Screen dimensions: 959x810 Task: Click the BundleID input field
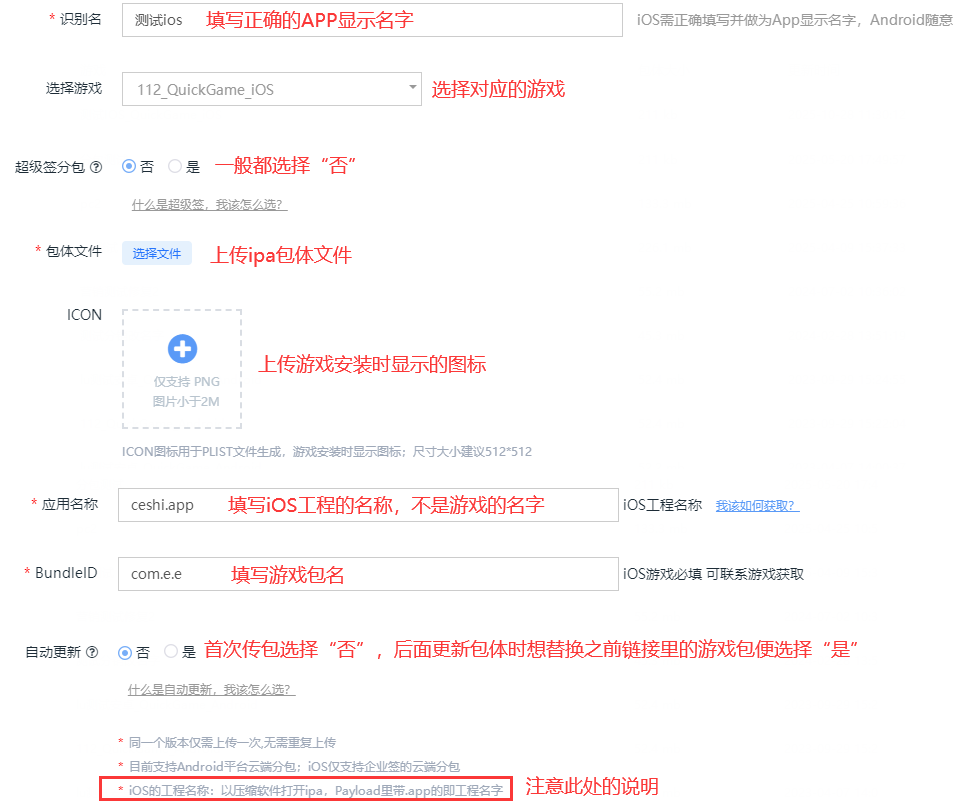(x=368, y=574)
